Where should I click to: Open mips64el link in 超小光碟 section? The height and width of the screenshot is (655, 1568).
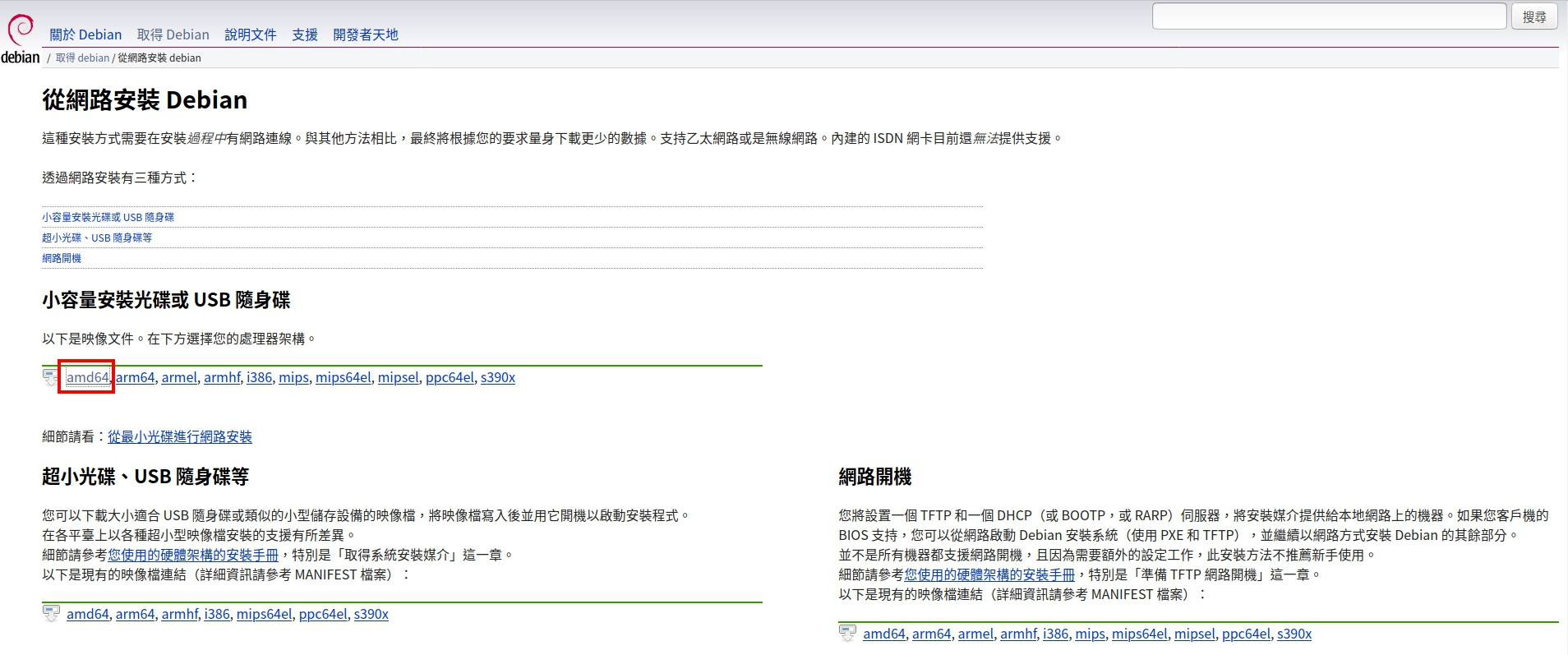click(264, 614)
